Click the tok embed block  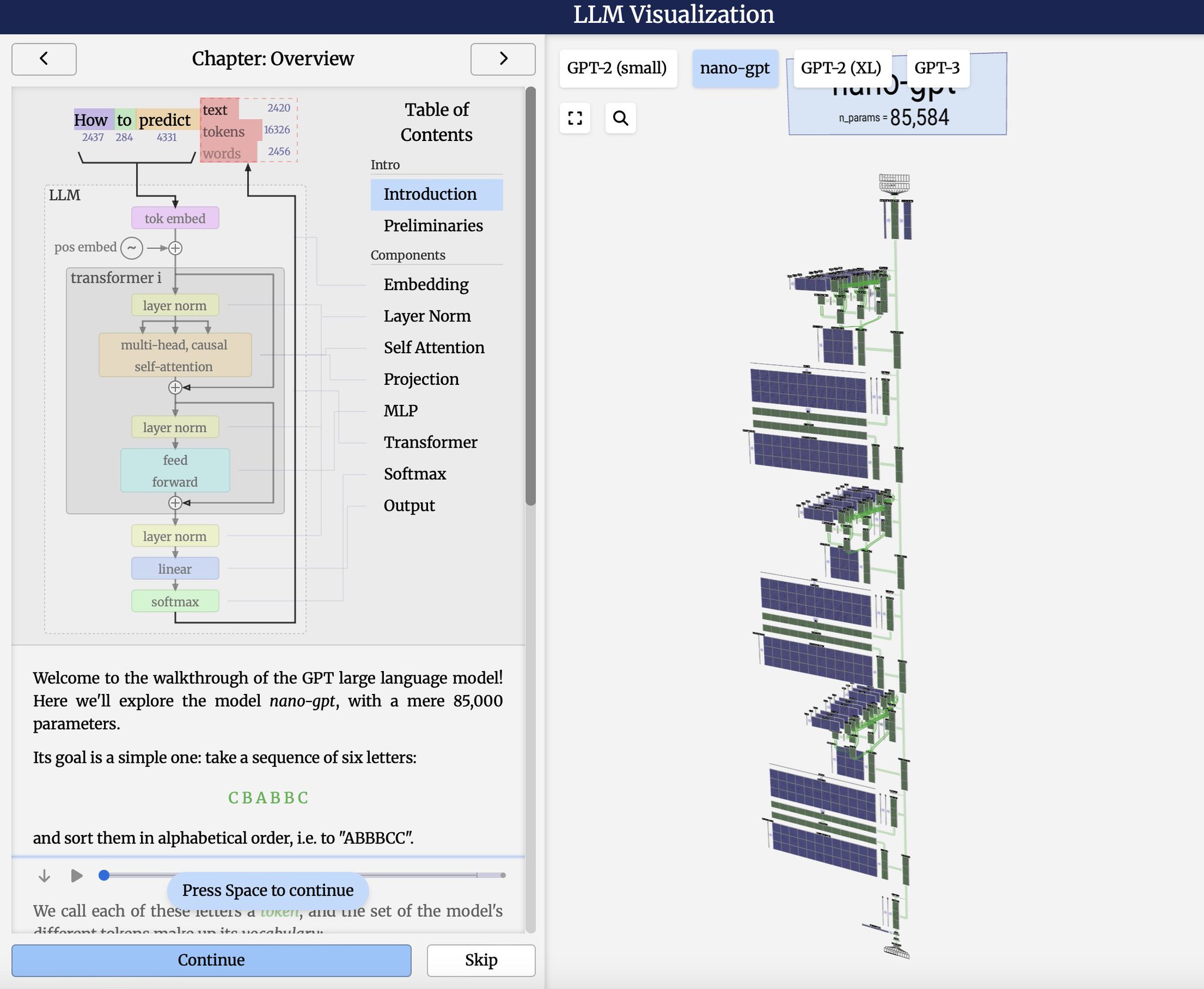click(x=175, y=218)
